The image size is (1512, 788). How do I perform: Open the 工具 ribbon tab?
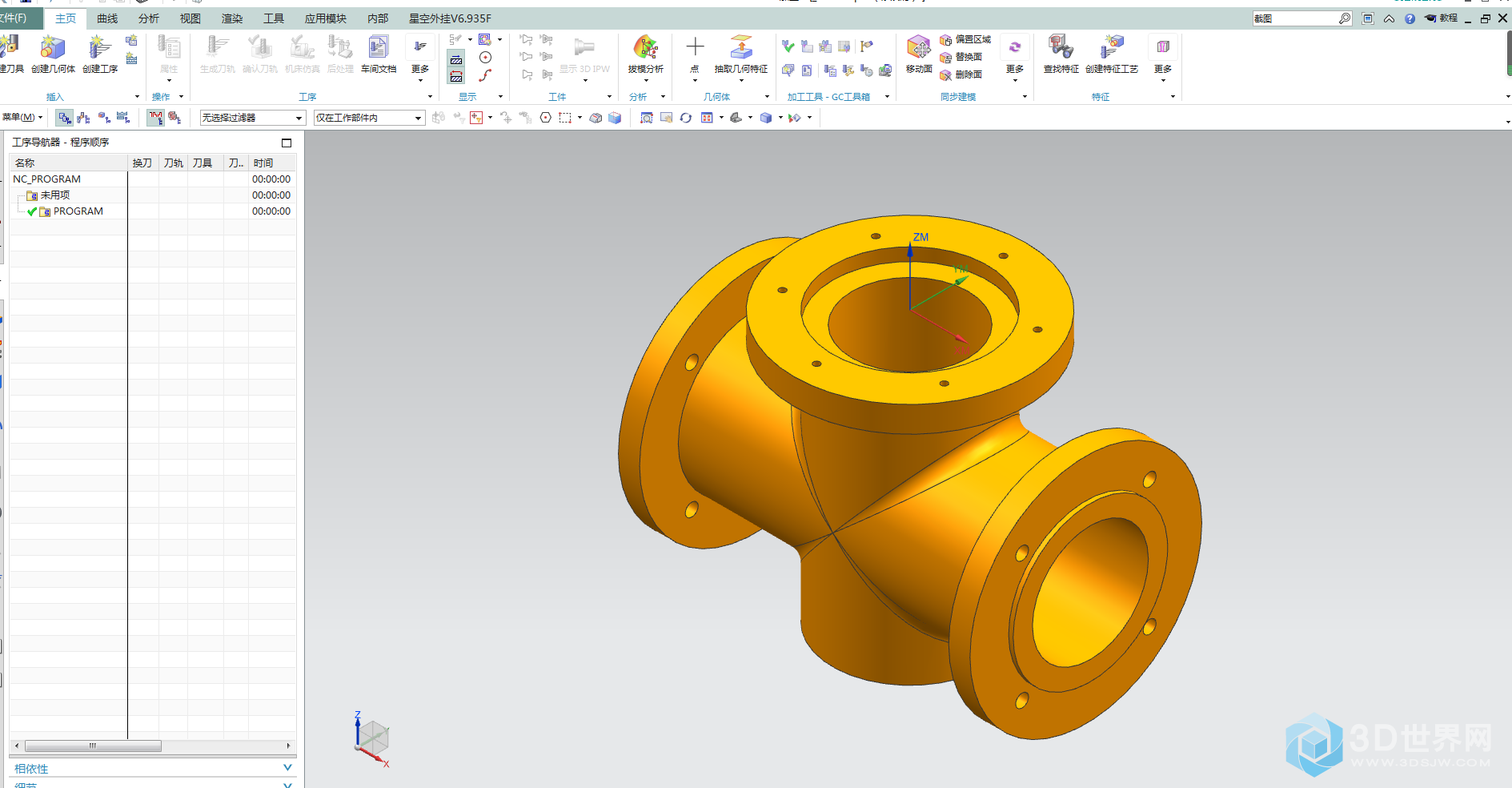tap(274, 18)
